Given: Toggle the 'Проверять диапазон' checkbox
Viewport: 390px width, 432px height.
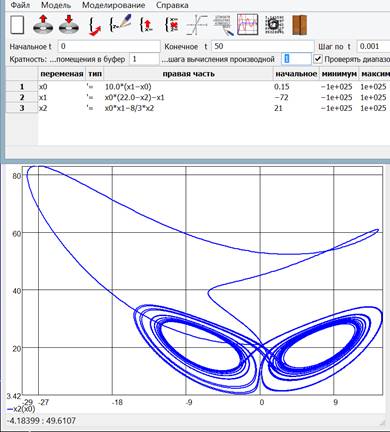Looking at the screenshot, I should pyautogui.click(x=318, y=59).
